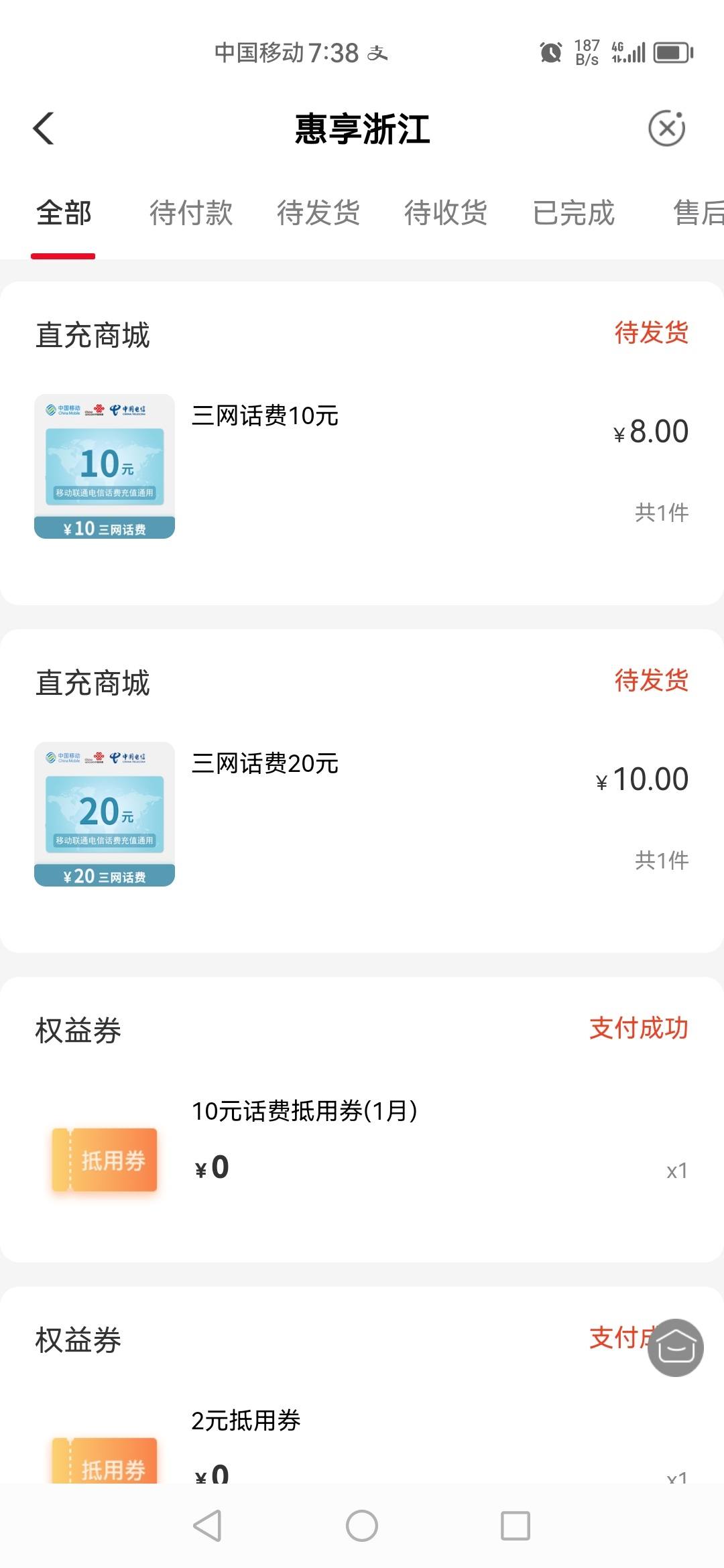Image resolution: width=724 pixels, height=1568 pixels.
Task: Switch to the 已完成 tab
Action: coord(574,213)
